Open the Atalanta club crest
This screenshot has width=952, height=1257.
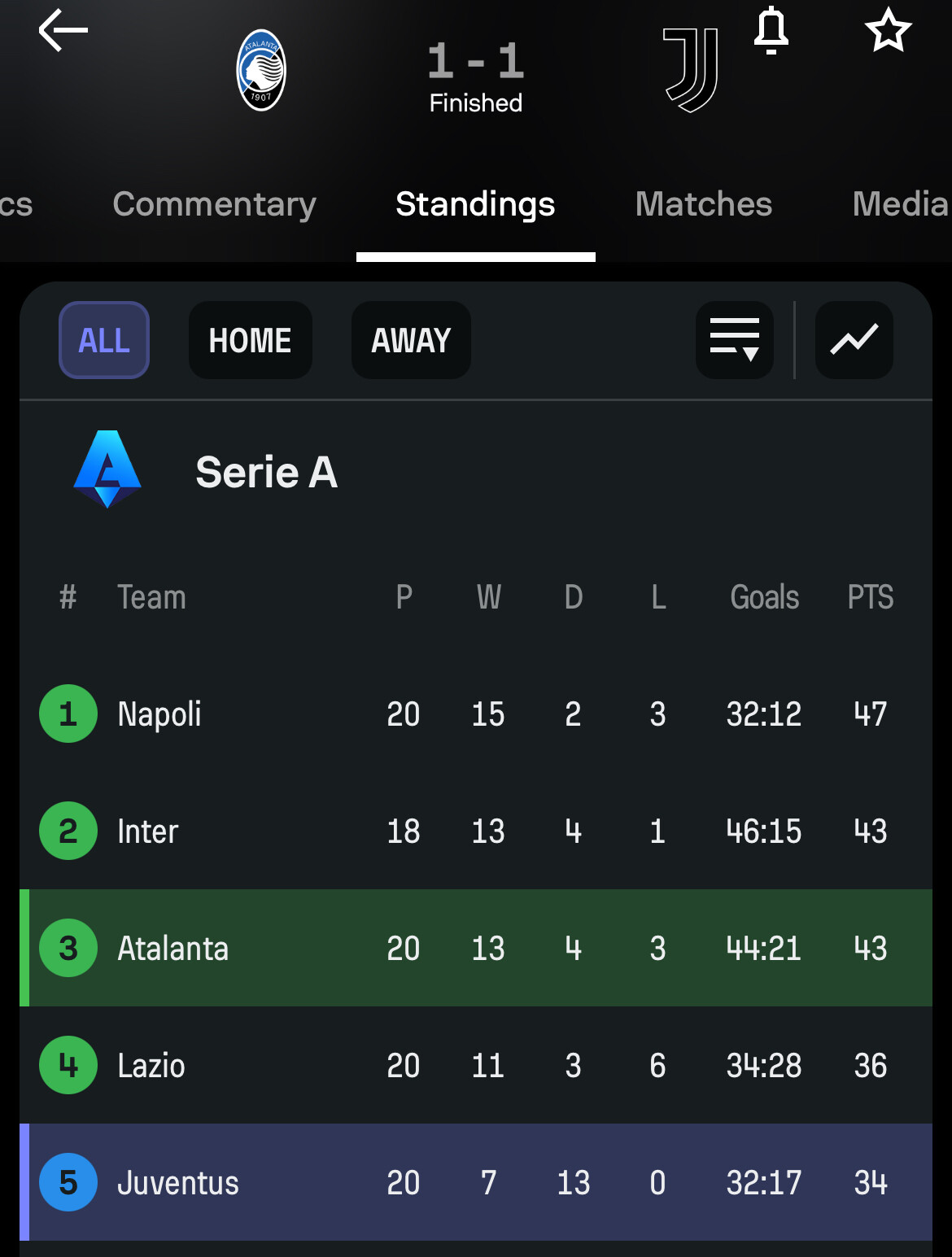pyautogui.click(x=260, y=71)
